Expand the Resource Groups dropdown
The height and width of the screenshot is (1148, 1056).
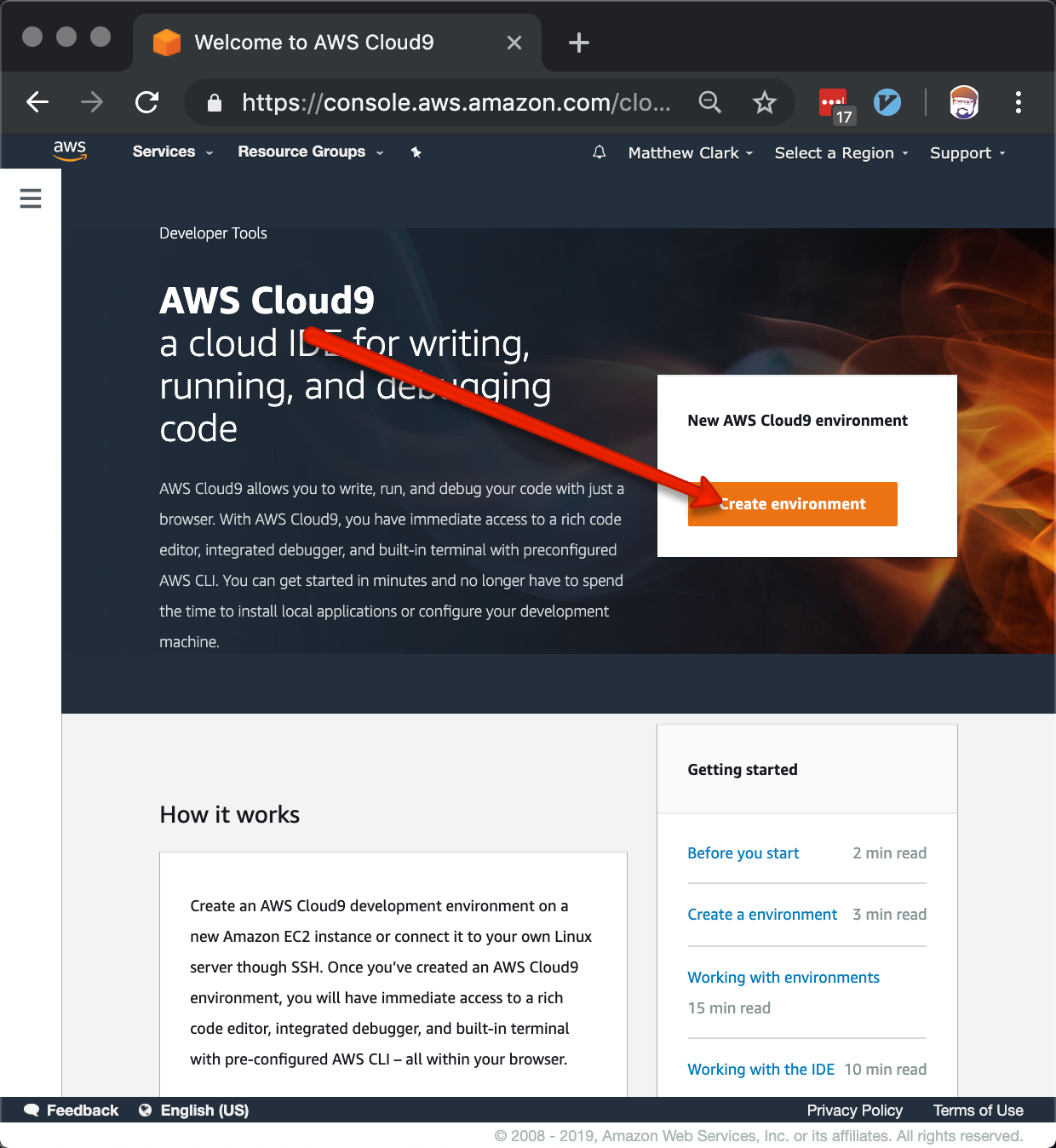(x=311, y=152)
